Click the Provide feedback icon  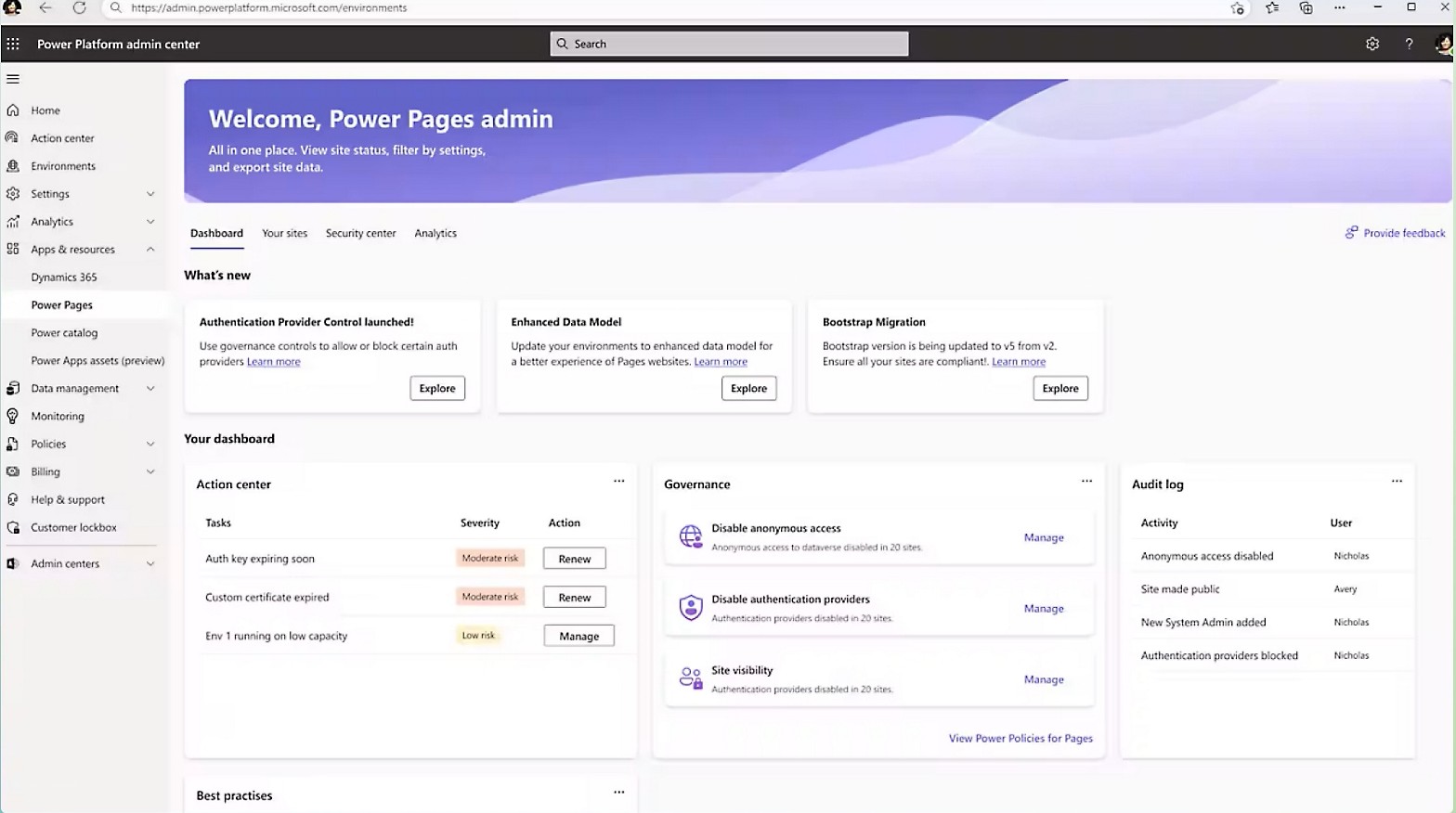point(1352,232)
